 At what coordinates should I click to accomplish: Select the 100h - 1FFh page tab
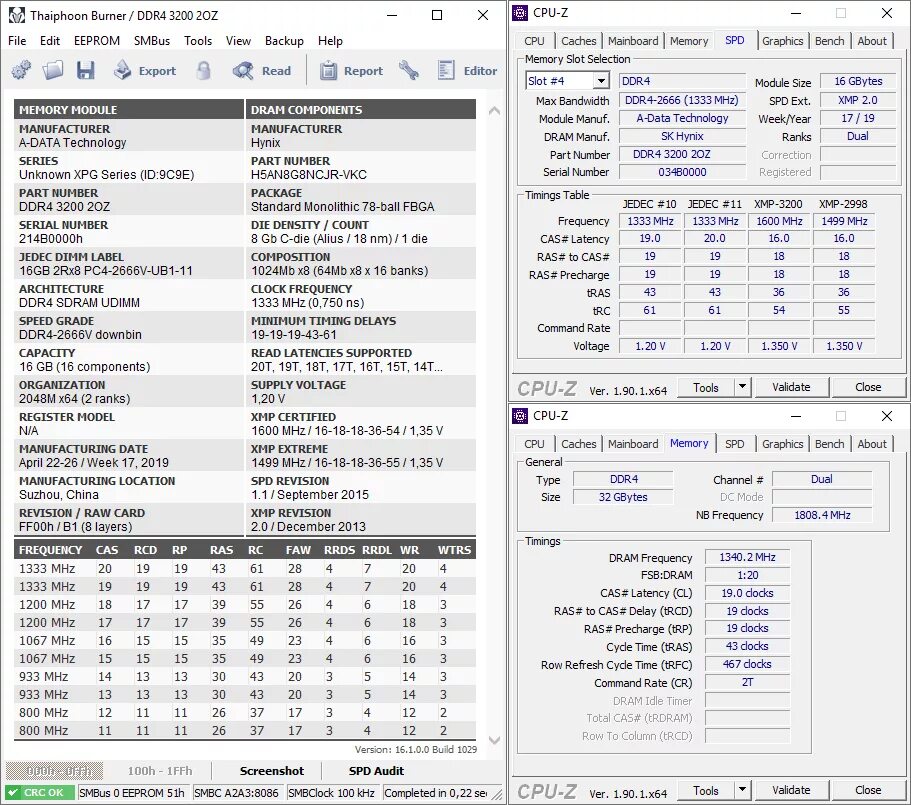(x=160, y=771)
